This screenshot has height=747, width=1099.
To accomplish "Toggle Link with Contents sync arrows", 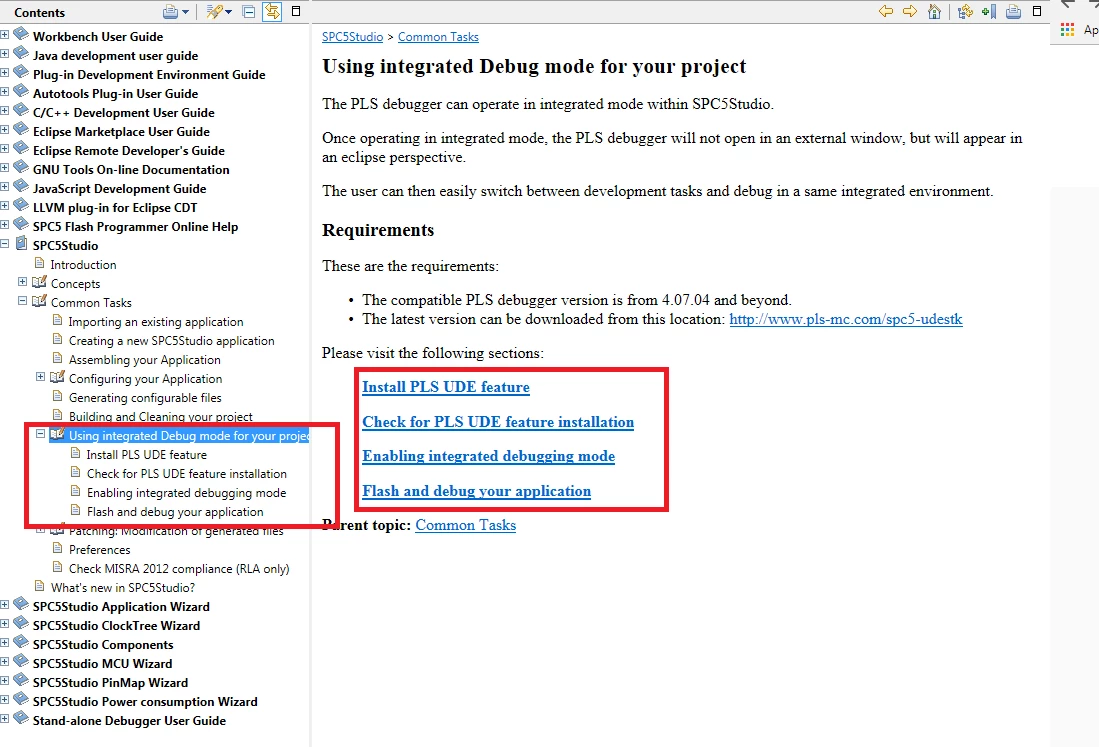I will (272, 12).
